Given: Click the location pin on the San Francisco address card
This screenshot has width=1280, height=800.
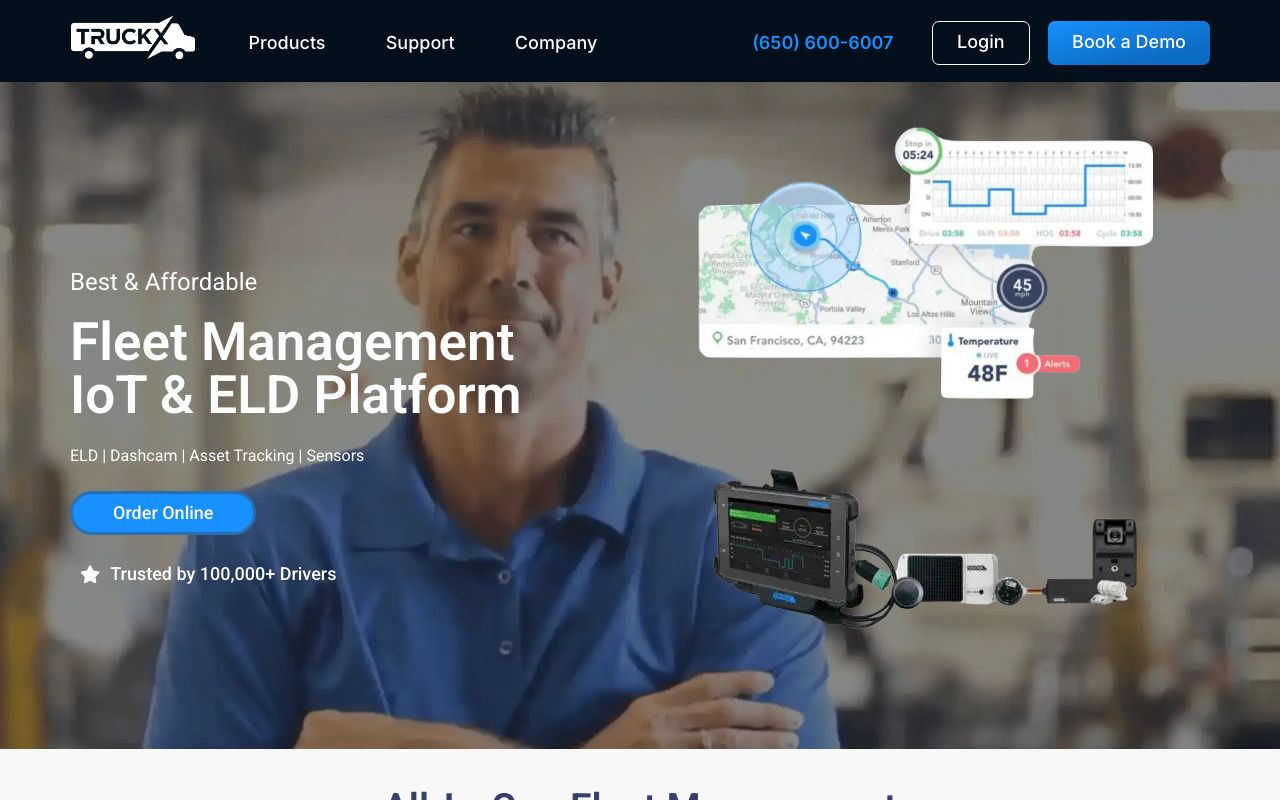Looking at the screenshot, I should click(x=718, y=340).
